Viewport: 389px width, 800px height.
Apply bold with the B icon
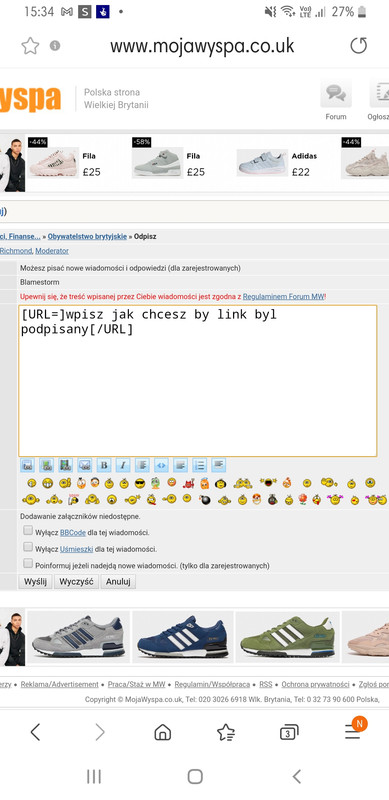click(x=104, y=465)
